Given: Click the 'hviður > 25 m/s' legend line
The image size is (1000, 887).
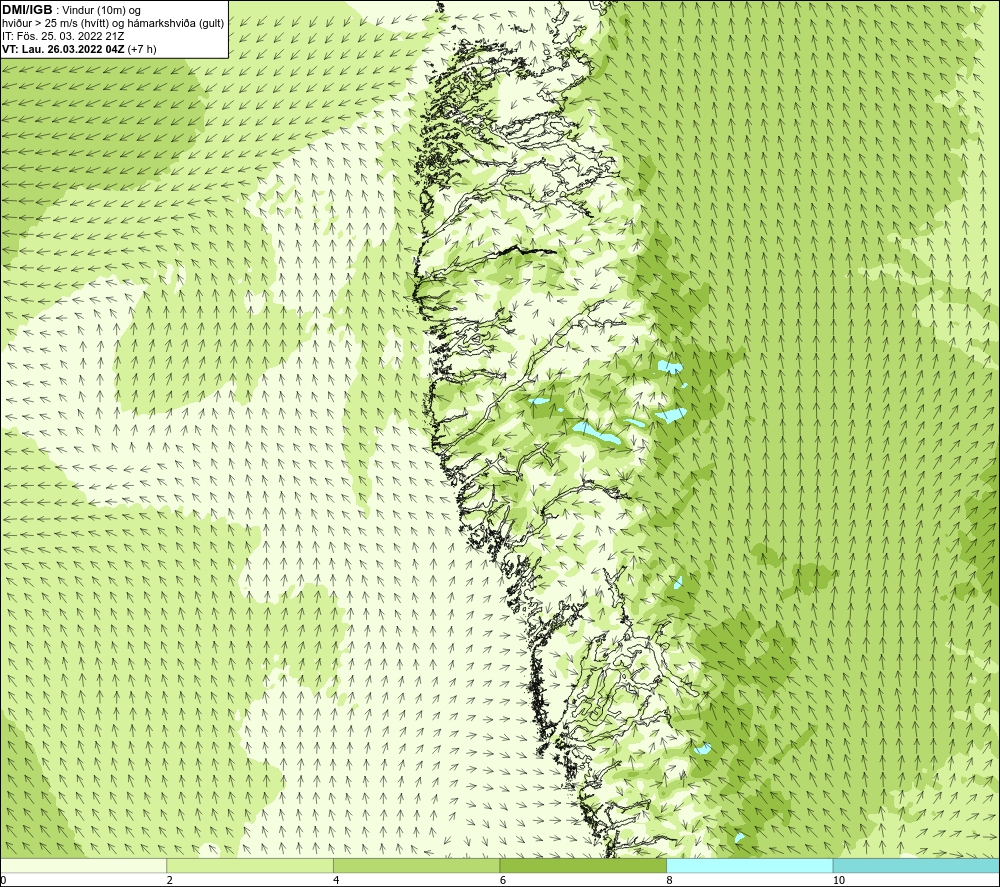Looking at the screenshot, I should tap(113, 24).
